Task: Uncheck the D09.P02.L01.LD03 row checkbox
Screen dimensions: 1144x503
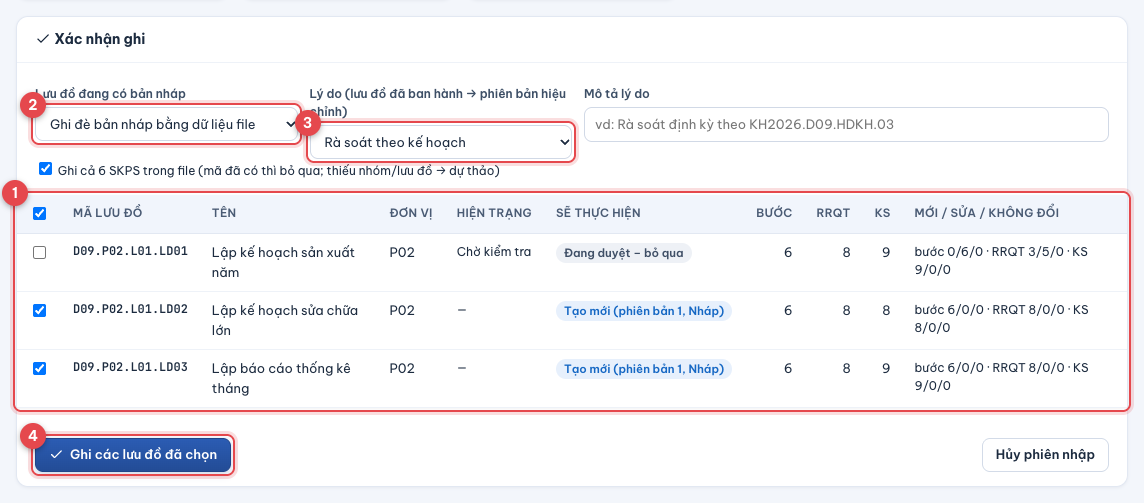Action: point(40,369)
